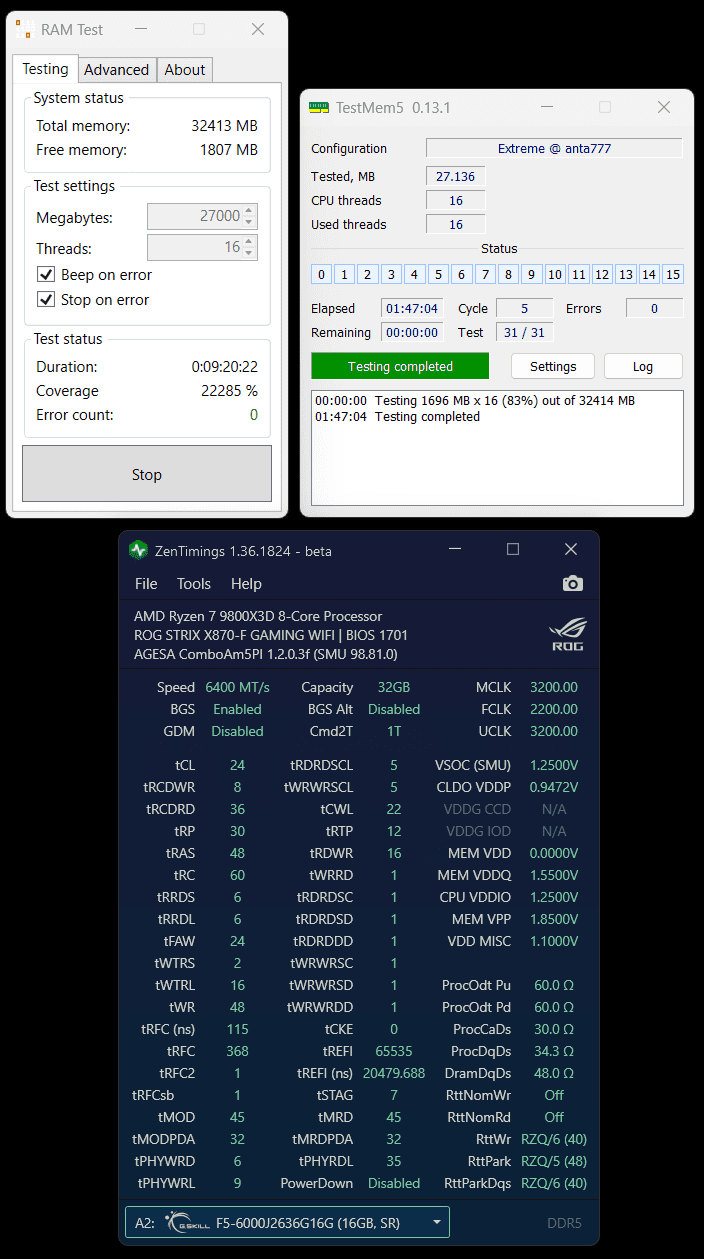
Task: Click the Test 31 / 31 value
Action: 524,332
